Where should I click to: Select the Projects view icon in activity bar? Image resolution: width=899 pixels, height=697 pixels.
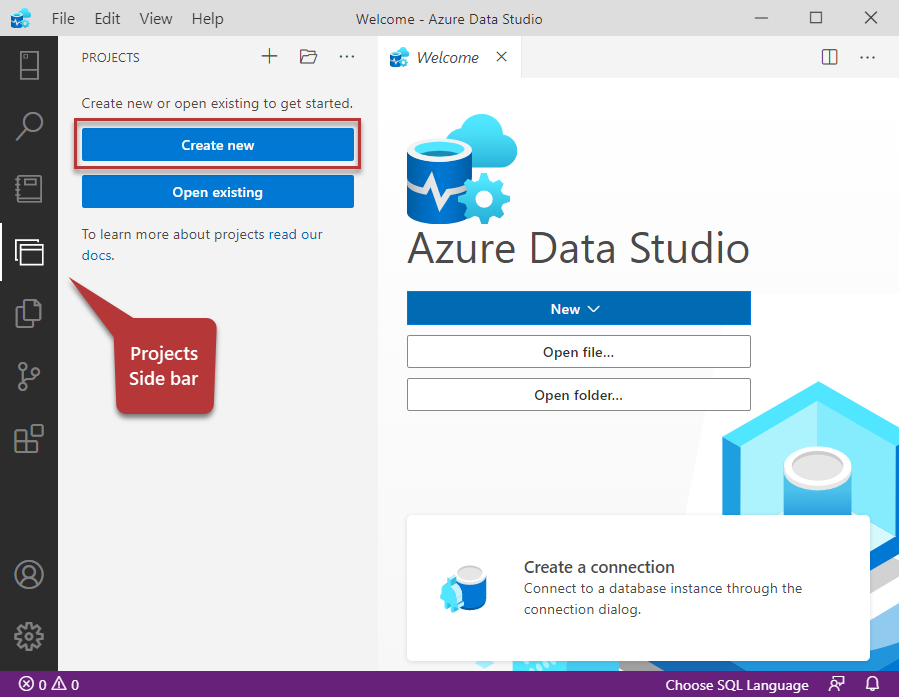point(29,252)
